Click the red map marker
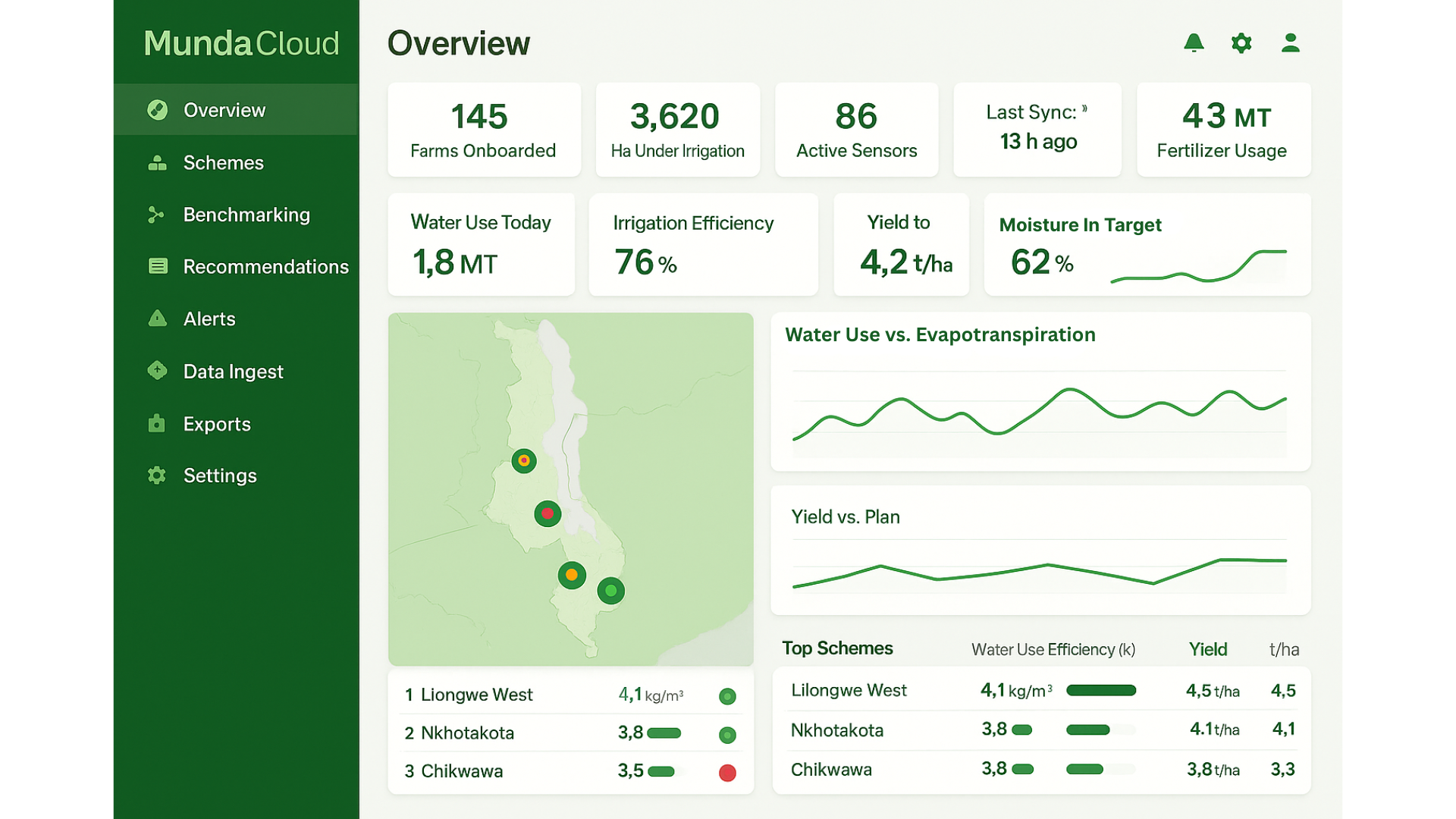1456x819 pixels. tap(548, 513)
